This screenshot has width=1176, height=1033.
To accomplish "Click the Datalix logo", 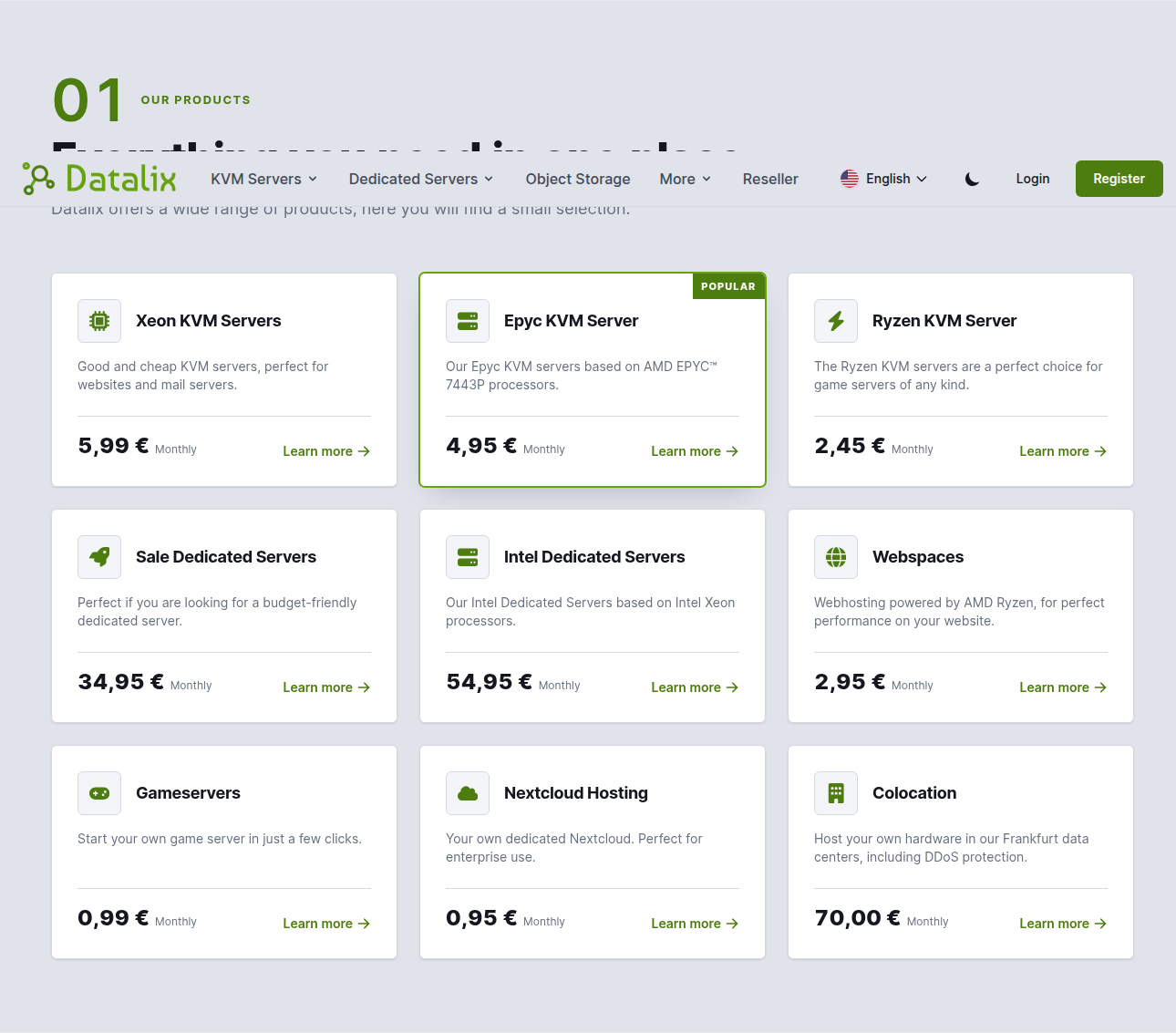I will point(99,179).
